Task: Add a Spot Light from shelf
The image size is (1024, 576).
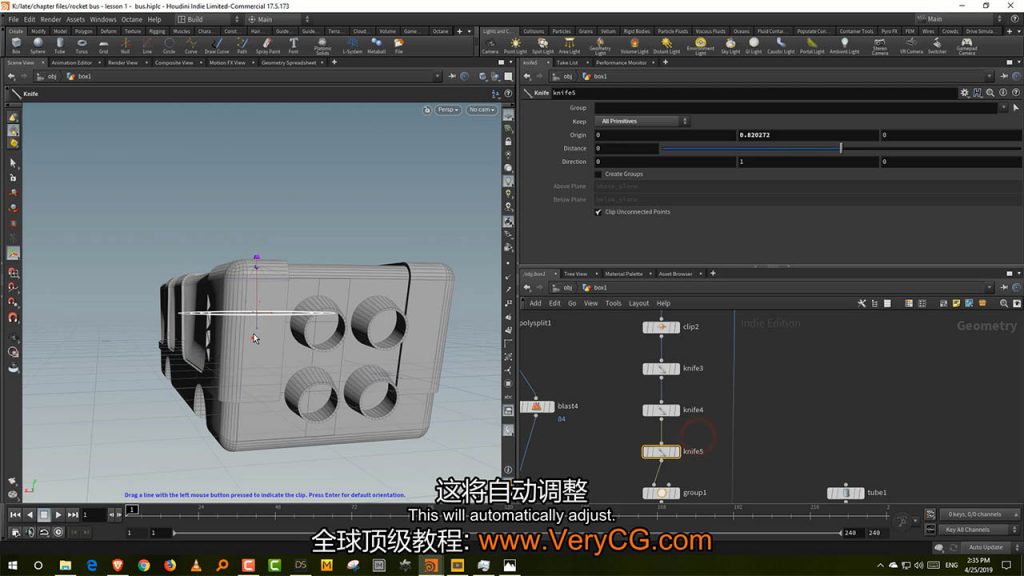Action: pyautogui.click(x=542, y=45)
